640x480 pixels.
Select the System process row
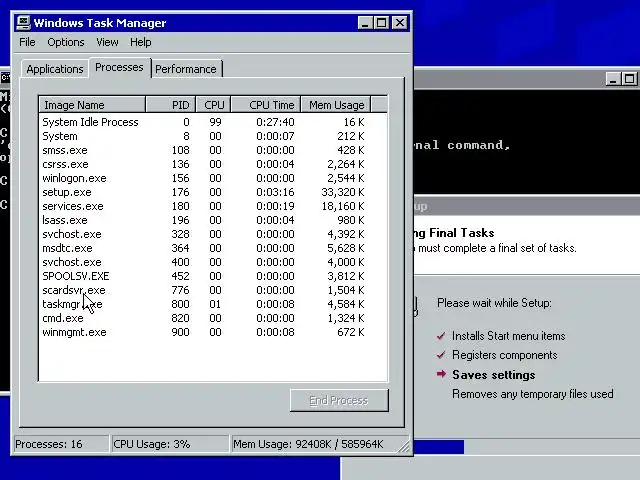coord(203,136)
